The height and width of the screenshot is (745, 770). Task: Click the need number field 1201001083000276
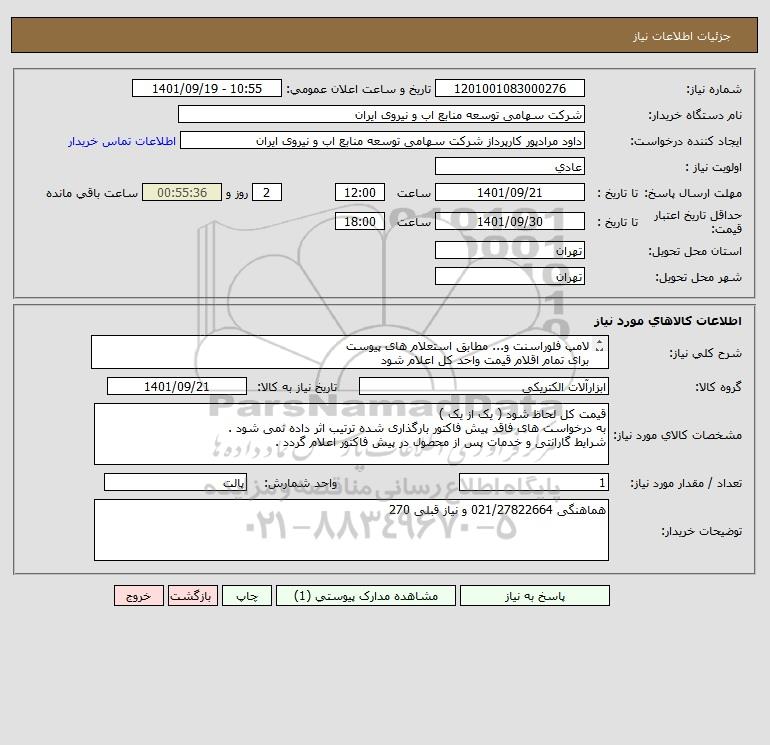pyautogui.click(x=510, y=88)
